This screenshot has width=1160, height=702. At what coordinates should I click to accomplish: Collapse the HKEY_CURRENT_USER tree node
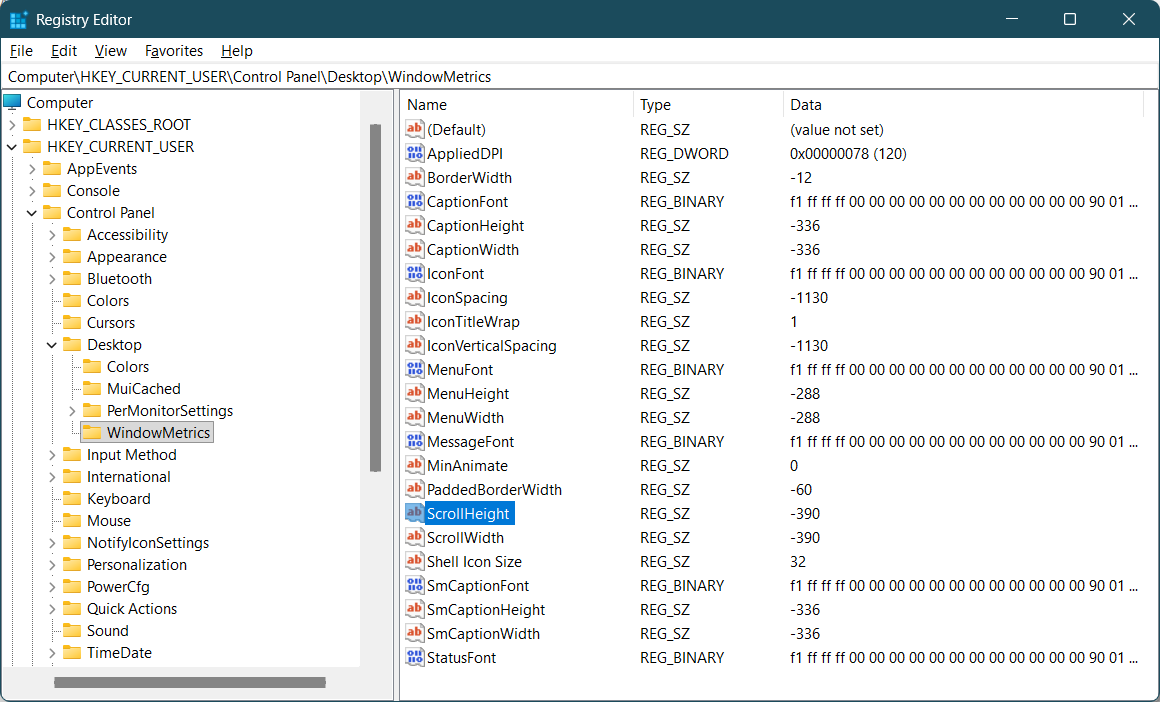click(12, 147)
